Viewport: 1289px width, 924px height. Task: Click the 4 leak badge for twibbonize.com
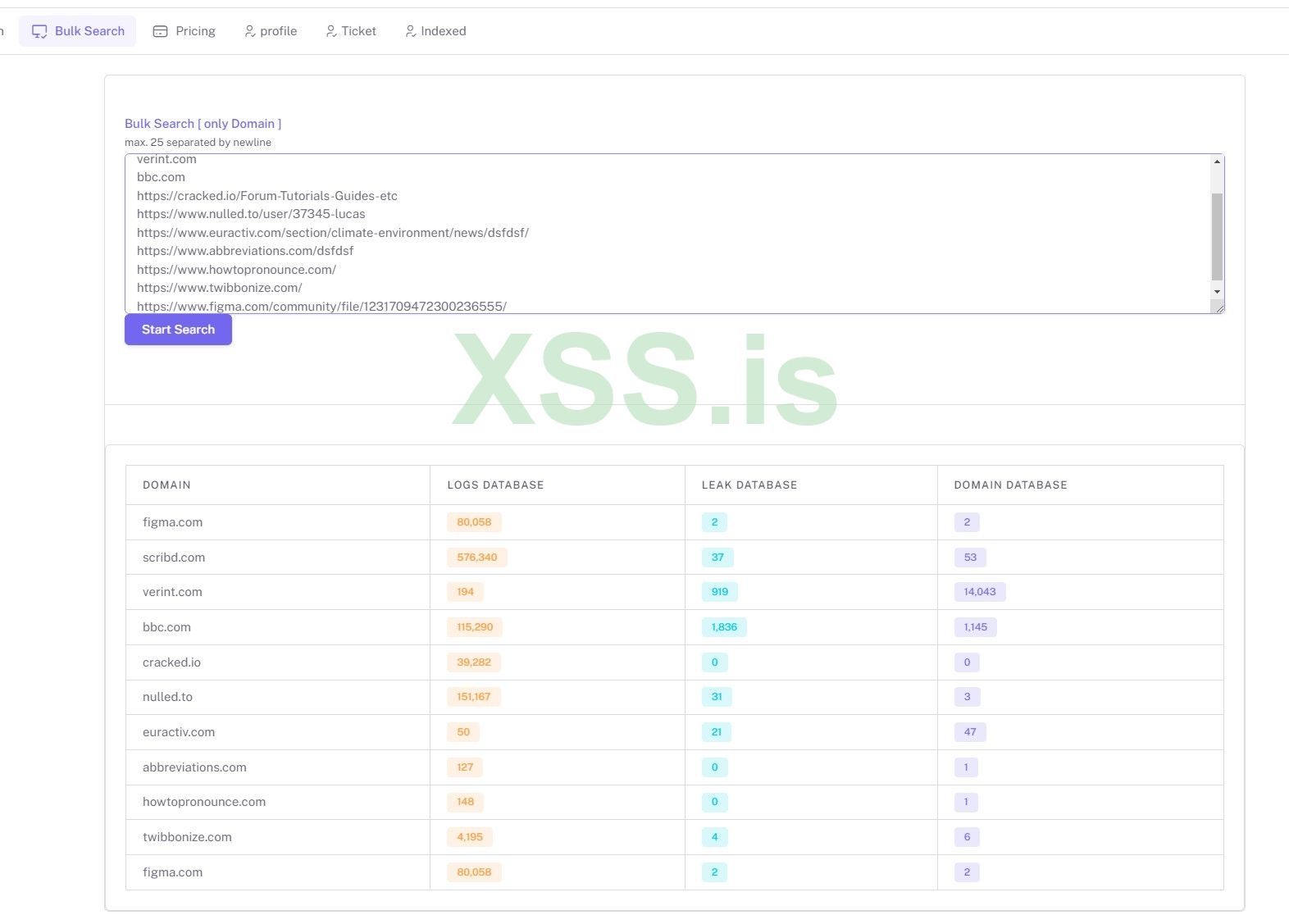(x=714, y=837)
